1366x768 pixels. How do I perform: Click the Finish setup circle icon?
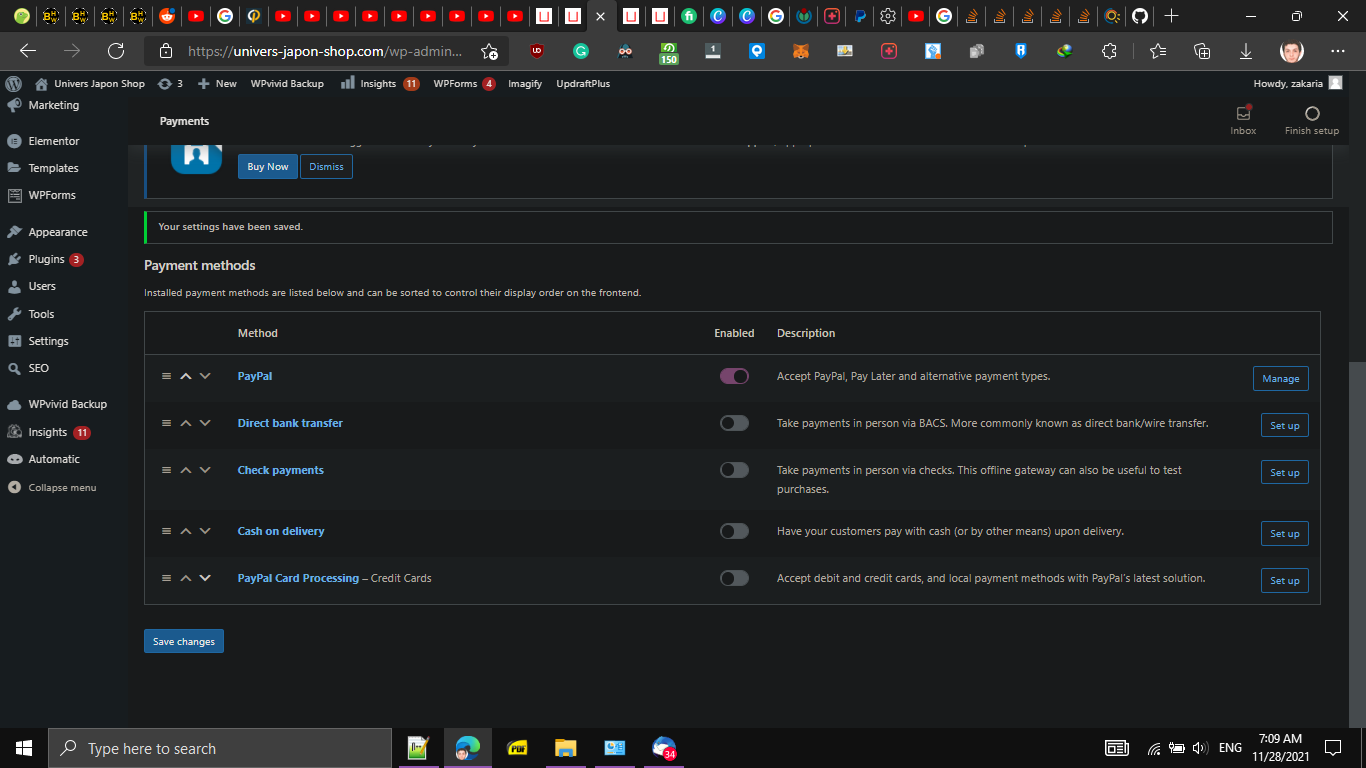click(x=1312, y=113)
